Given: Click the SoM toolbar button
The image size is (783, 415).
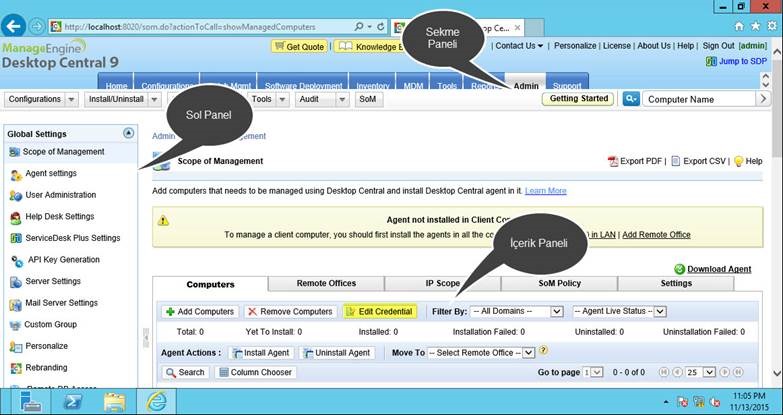Looking at the screenshot, I should coord(368,99).
